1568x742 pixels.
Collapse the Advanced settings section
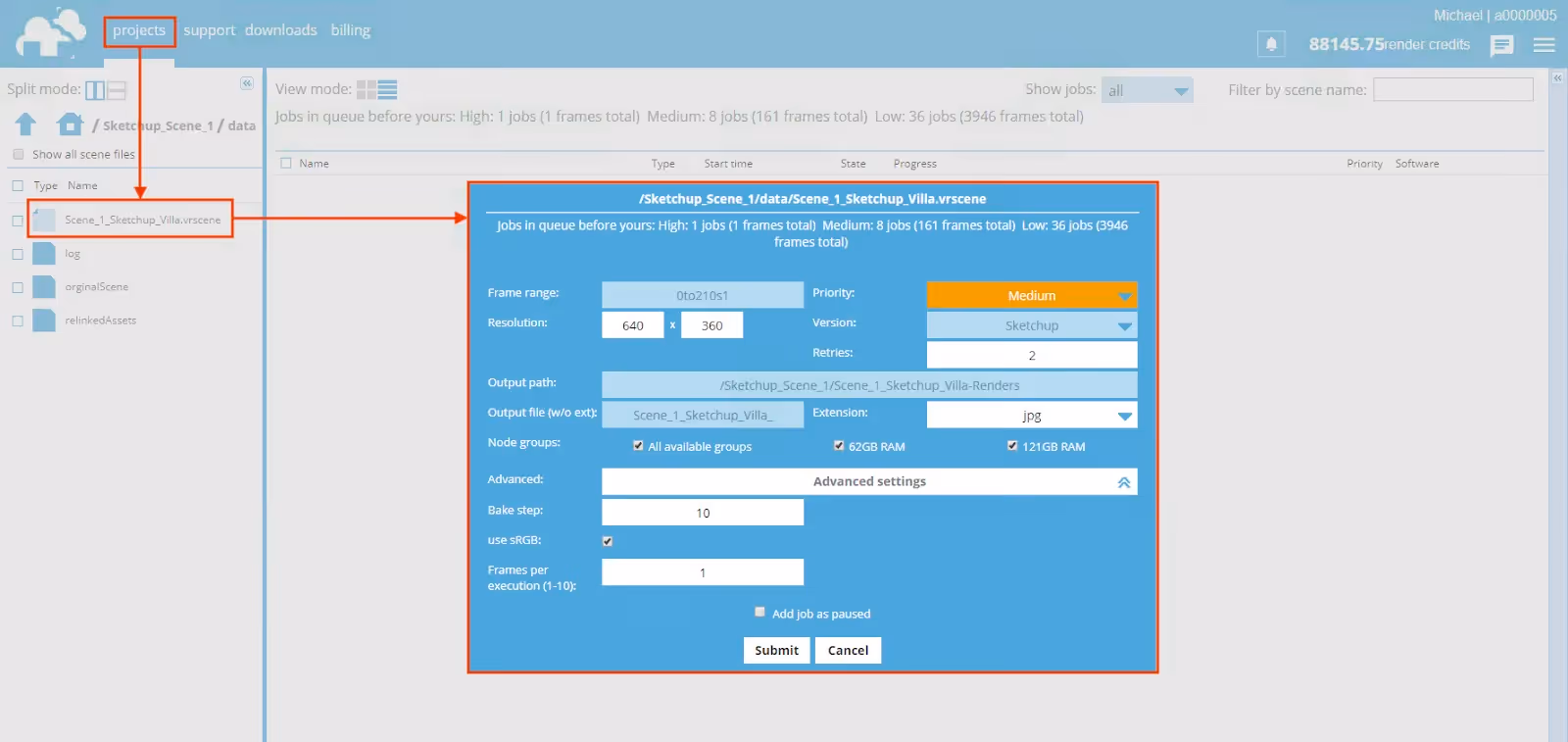tap(869, 481)
